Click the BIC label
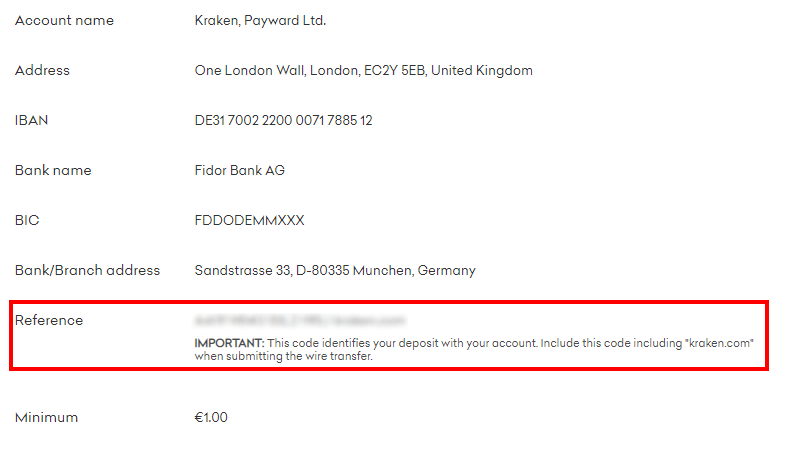Screen dimensions: 789x452 pyautogui.click(x=26, y=221)
